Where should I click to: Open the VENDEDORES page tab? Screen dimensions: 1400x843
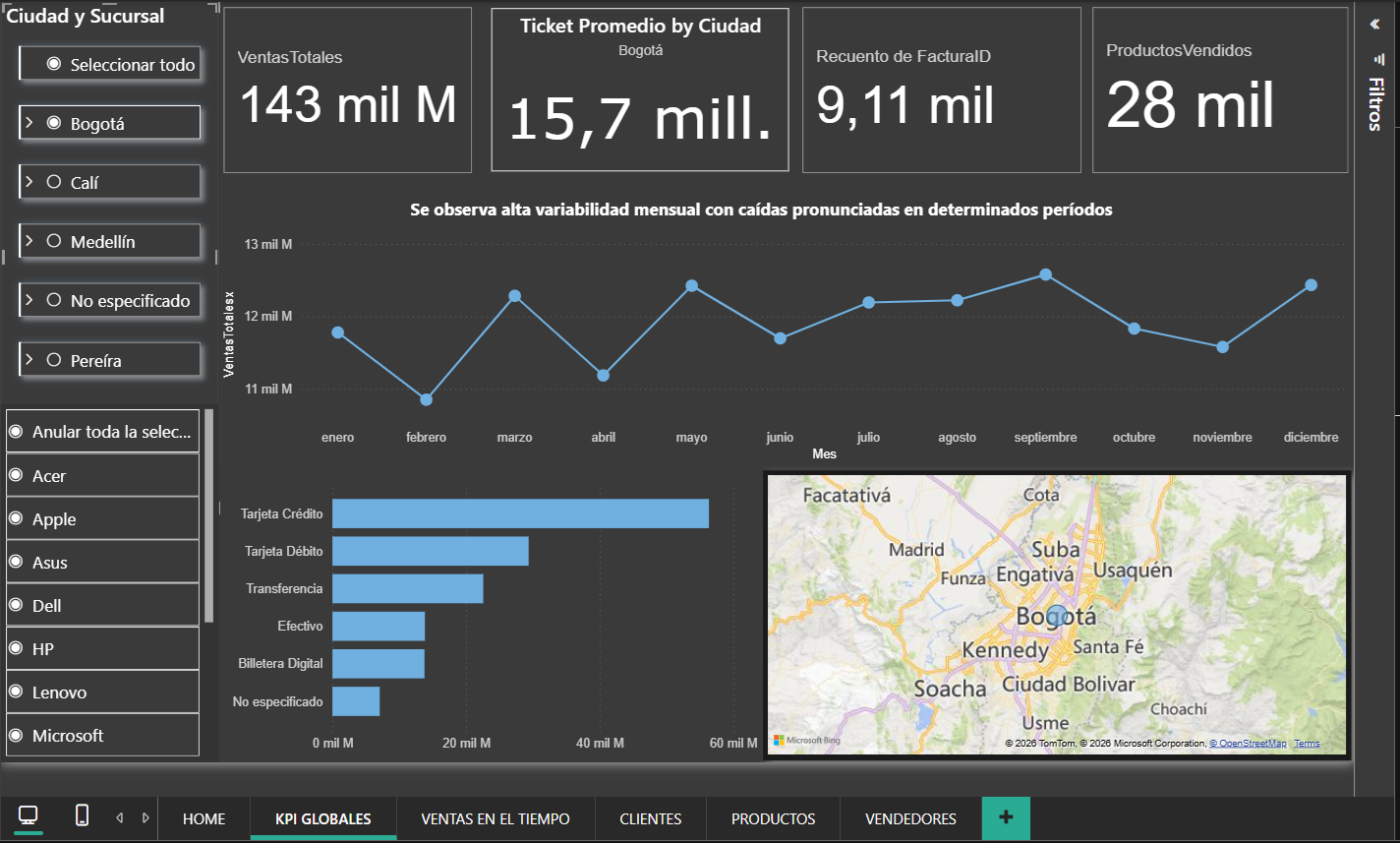(910, 818)
